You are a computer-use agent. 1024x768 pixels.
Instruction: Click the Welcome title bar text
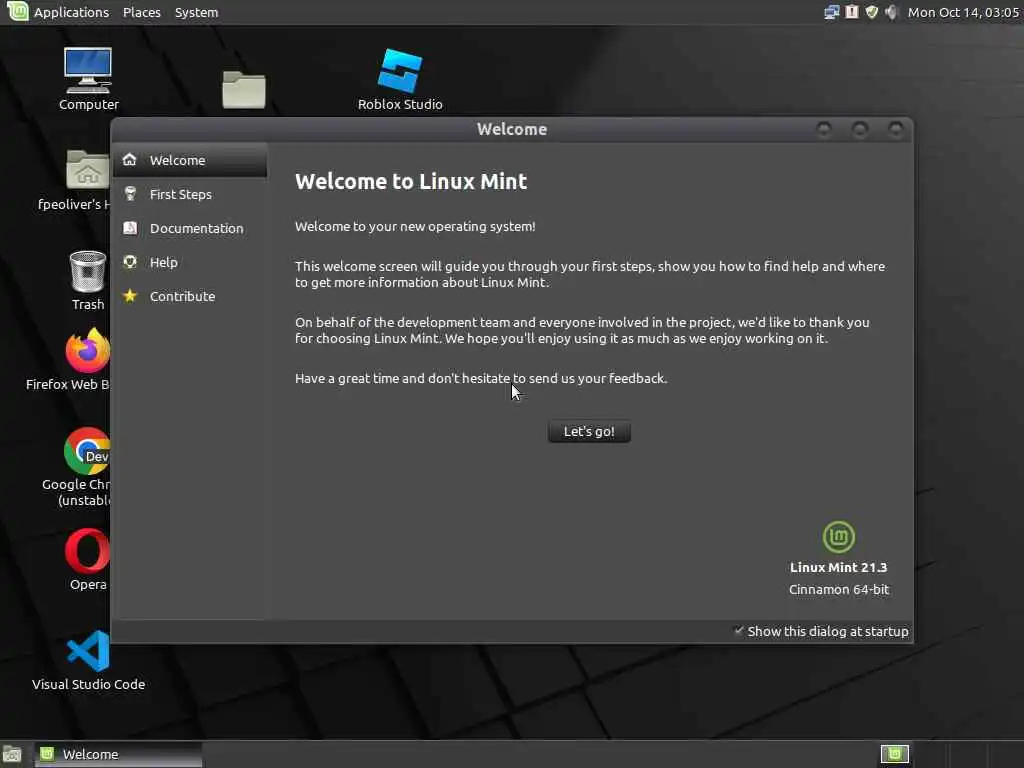click(512, 129)
